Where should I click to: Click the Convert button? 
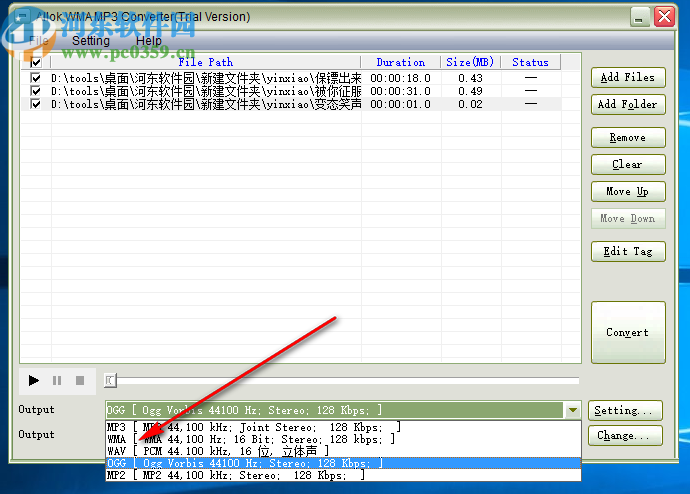(628, 333)
